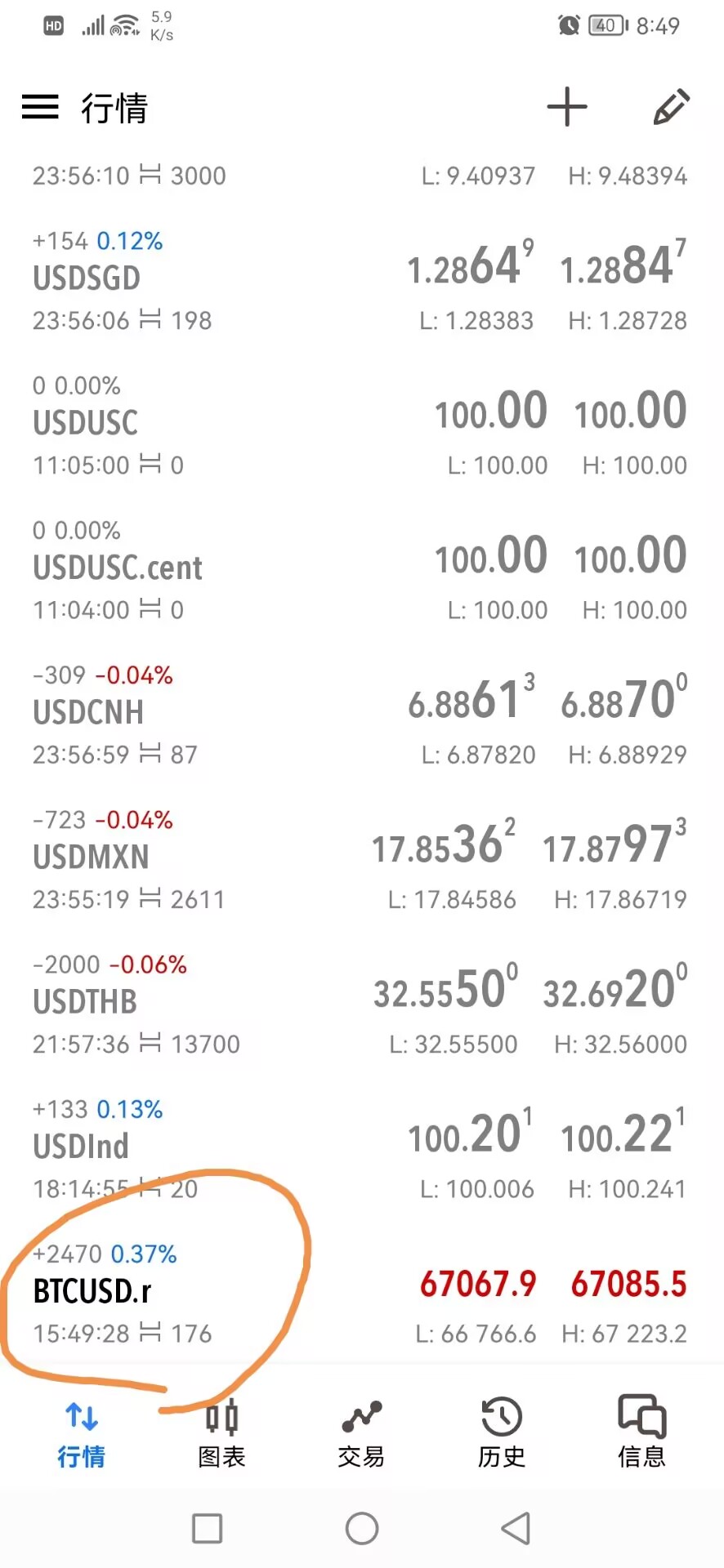
Task: Open the History tab clock icon
Action: tap(501, 1433)
